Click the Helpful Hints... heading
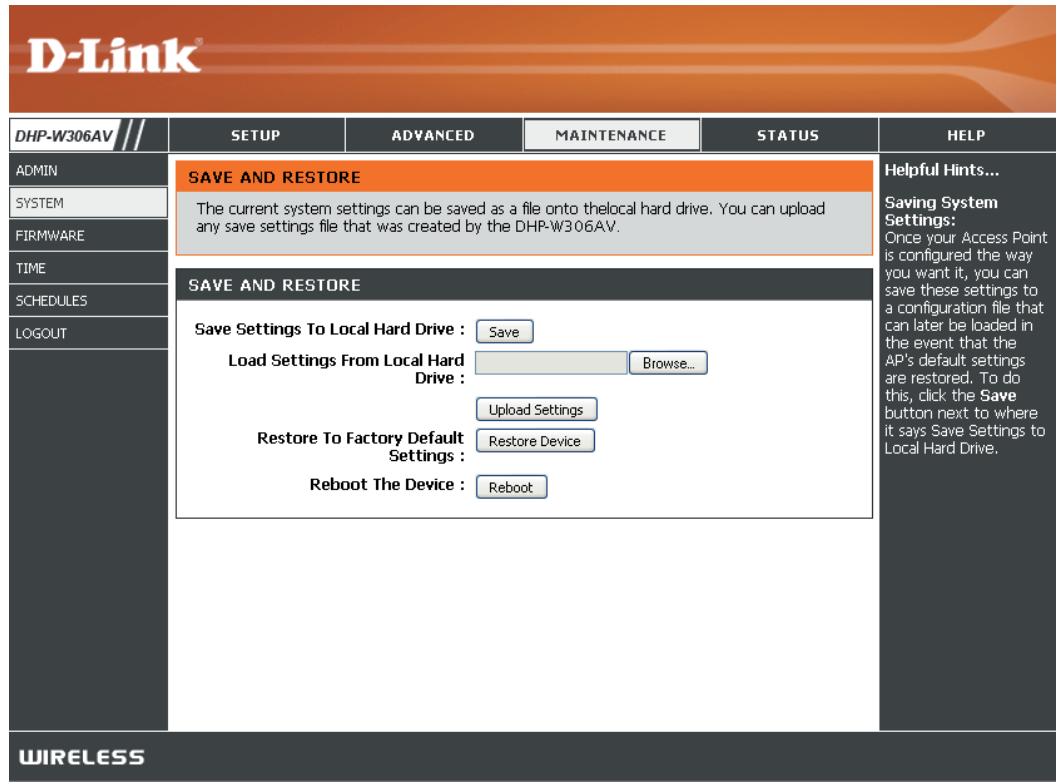Viewport: 1059px width, 784px height. (941, 170)
